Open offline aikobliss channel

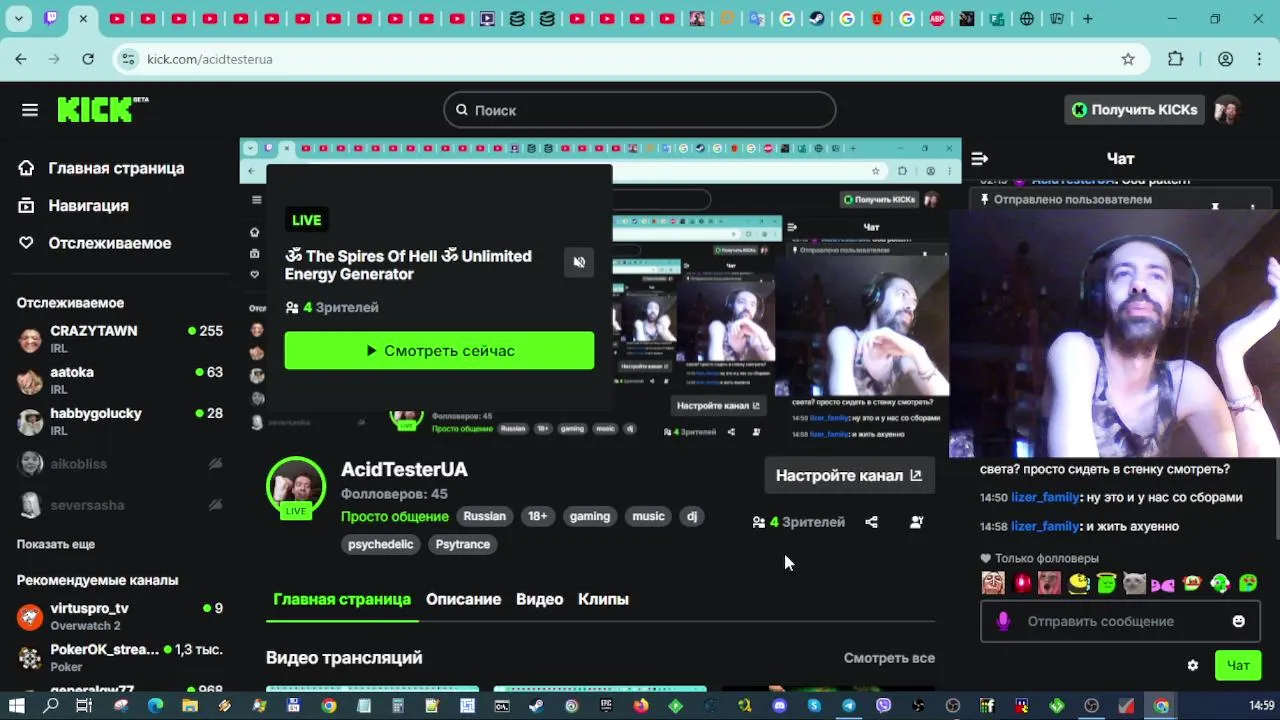(x=120, y=464)
